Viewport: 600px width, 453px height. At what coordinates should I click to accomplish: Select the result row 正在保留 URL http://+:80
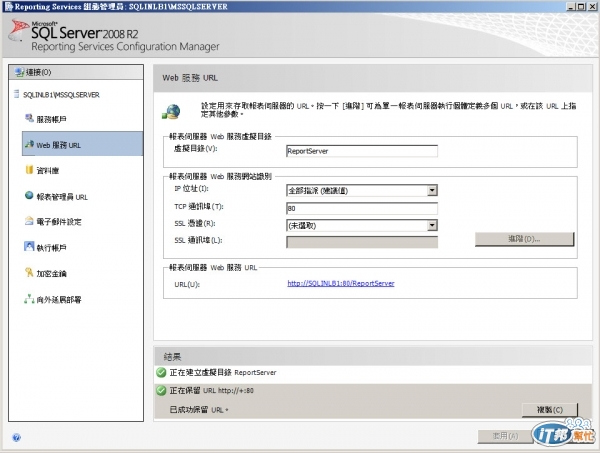[212, 391]
